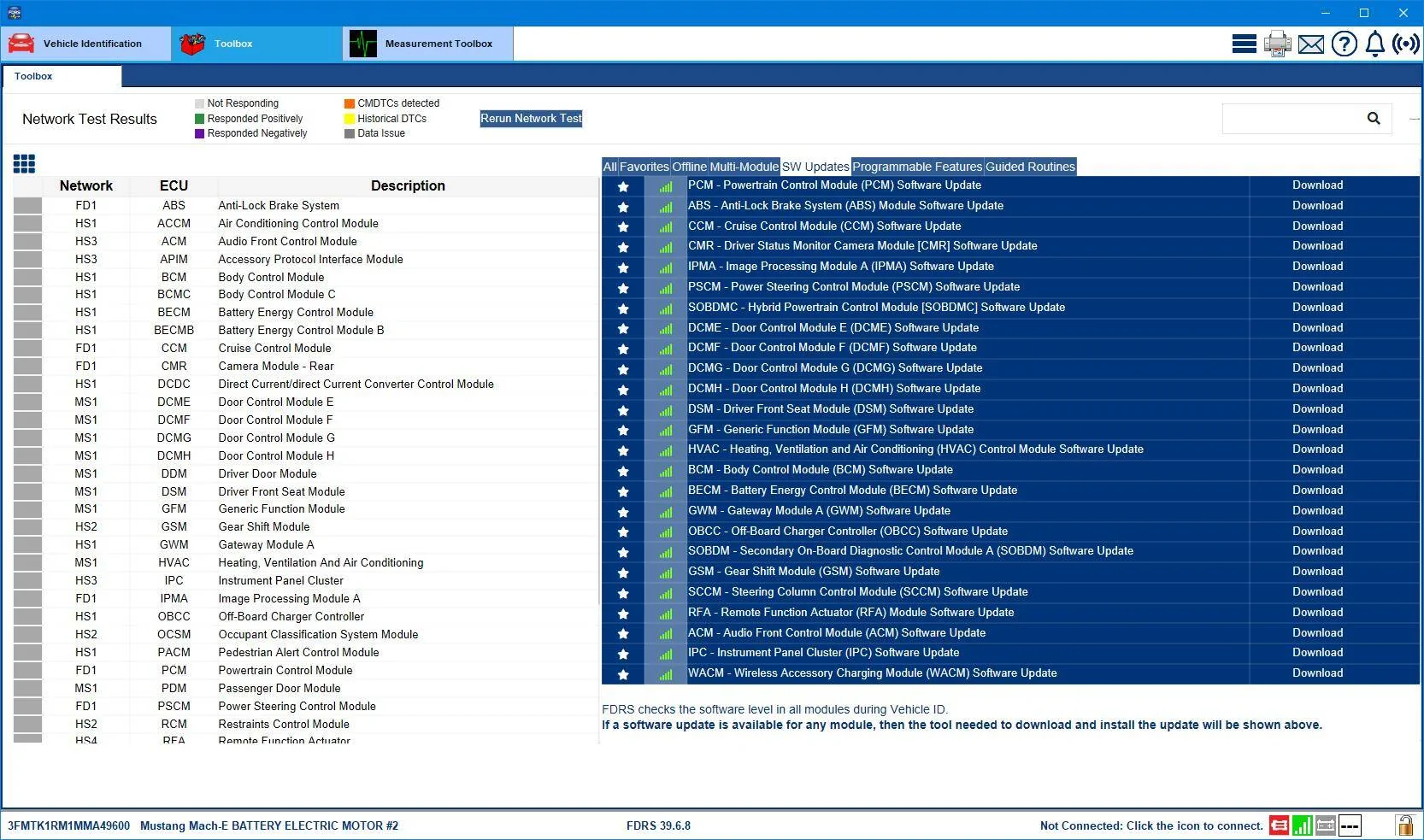Viewport: 1424px width, 840px height.
Task: Click the grid view icon above Network column
Action: (24, 164)
